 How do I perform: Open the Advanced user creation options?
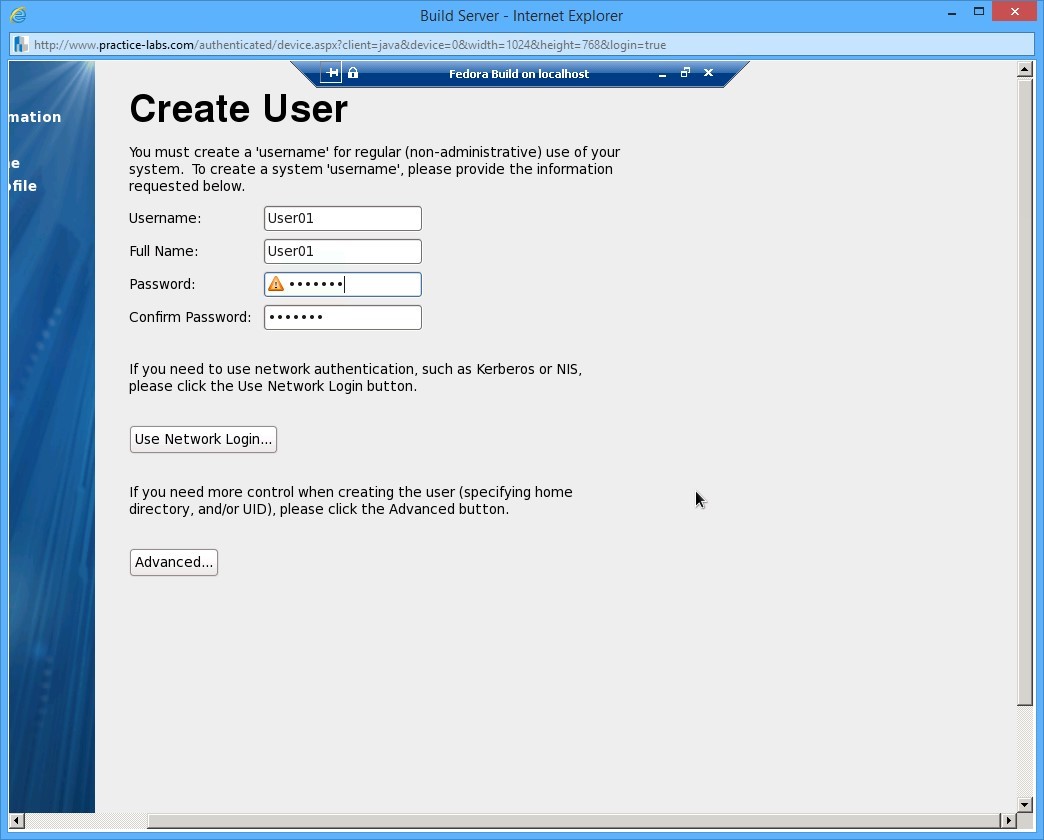173,562
